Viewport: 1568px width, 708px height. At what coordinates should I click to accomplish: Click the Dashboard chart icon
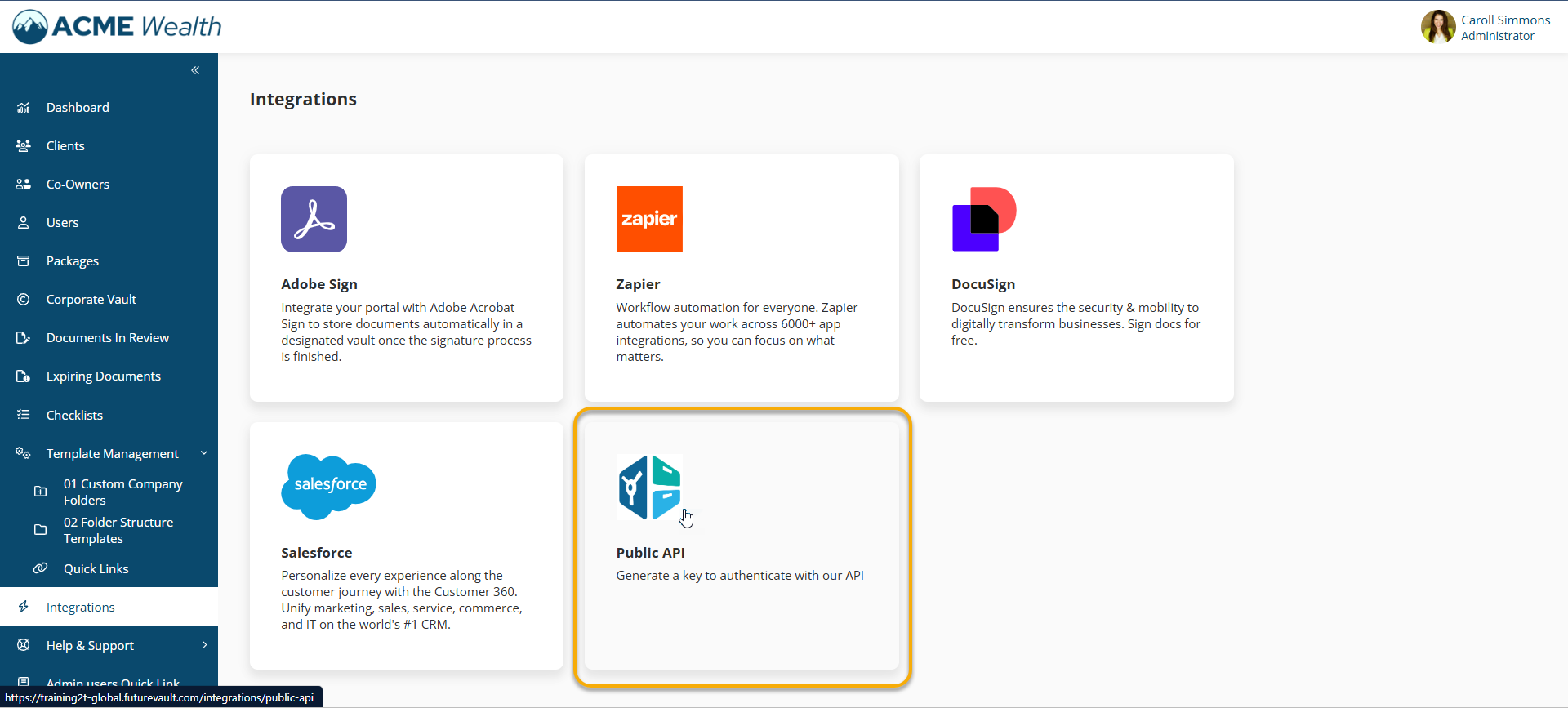pyautogui.click(x=24, y=108)
